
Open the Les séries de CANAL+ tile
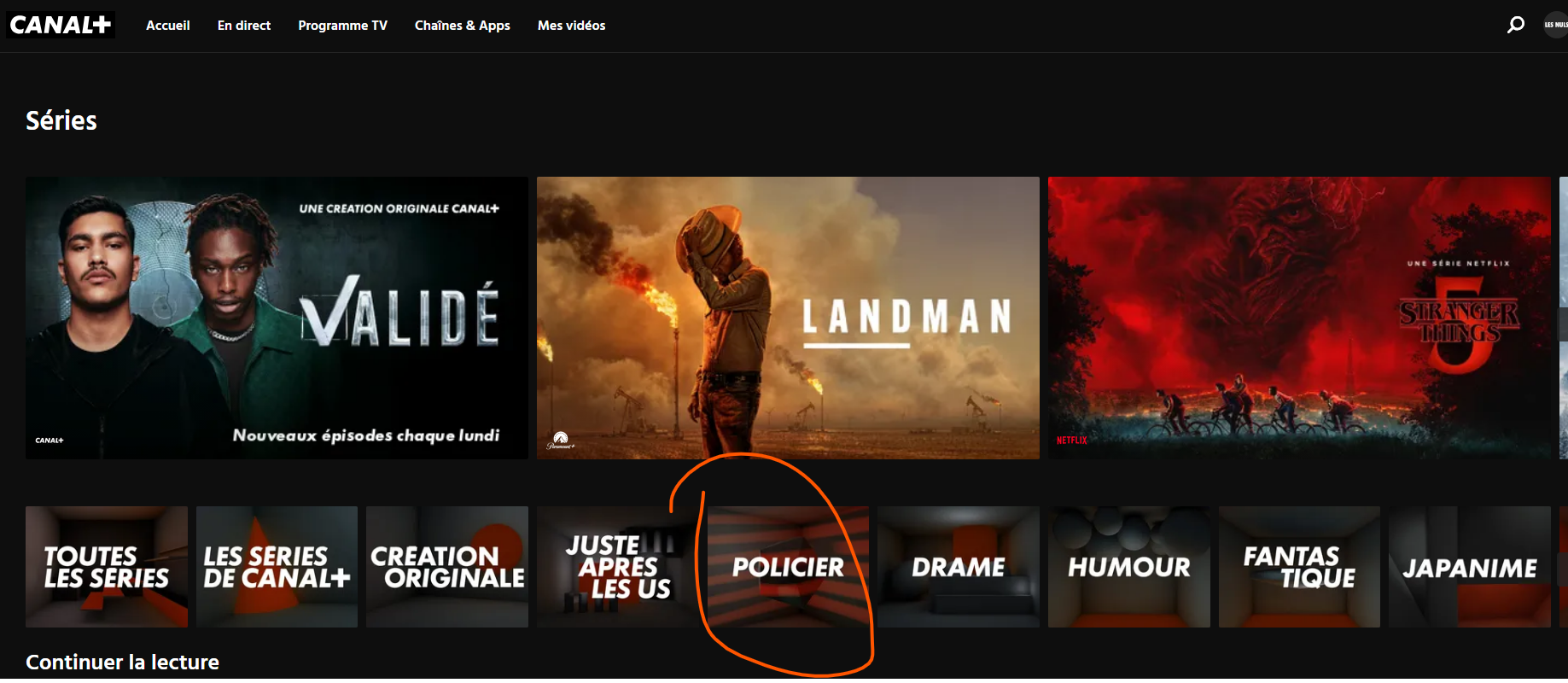click(277, 567)
